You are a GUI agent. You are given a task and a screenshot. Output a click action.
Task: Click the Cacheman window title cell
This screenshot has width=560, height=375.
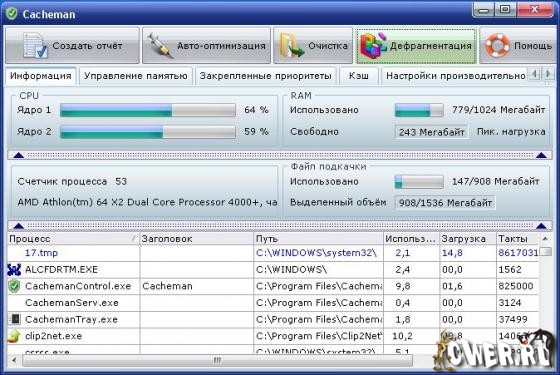(x=196, y=286)
